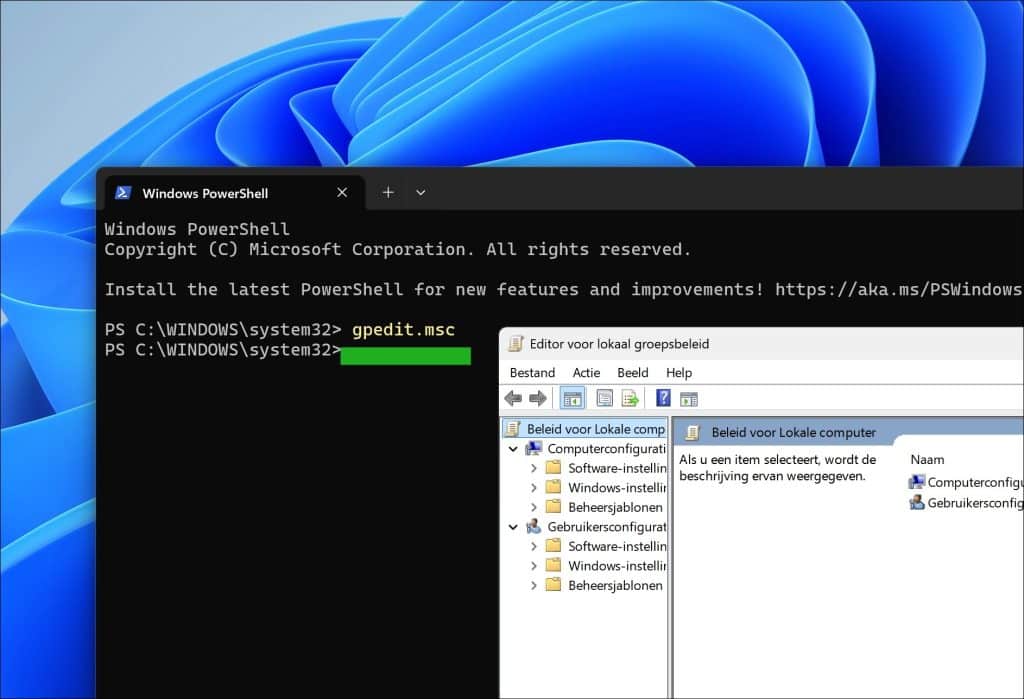Select Gebruikersconfiguratie in the Naam column
1024x699 pixels.
coord(917,503)
